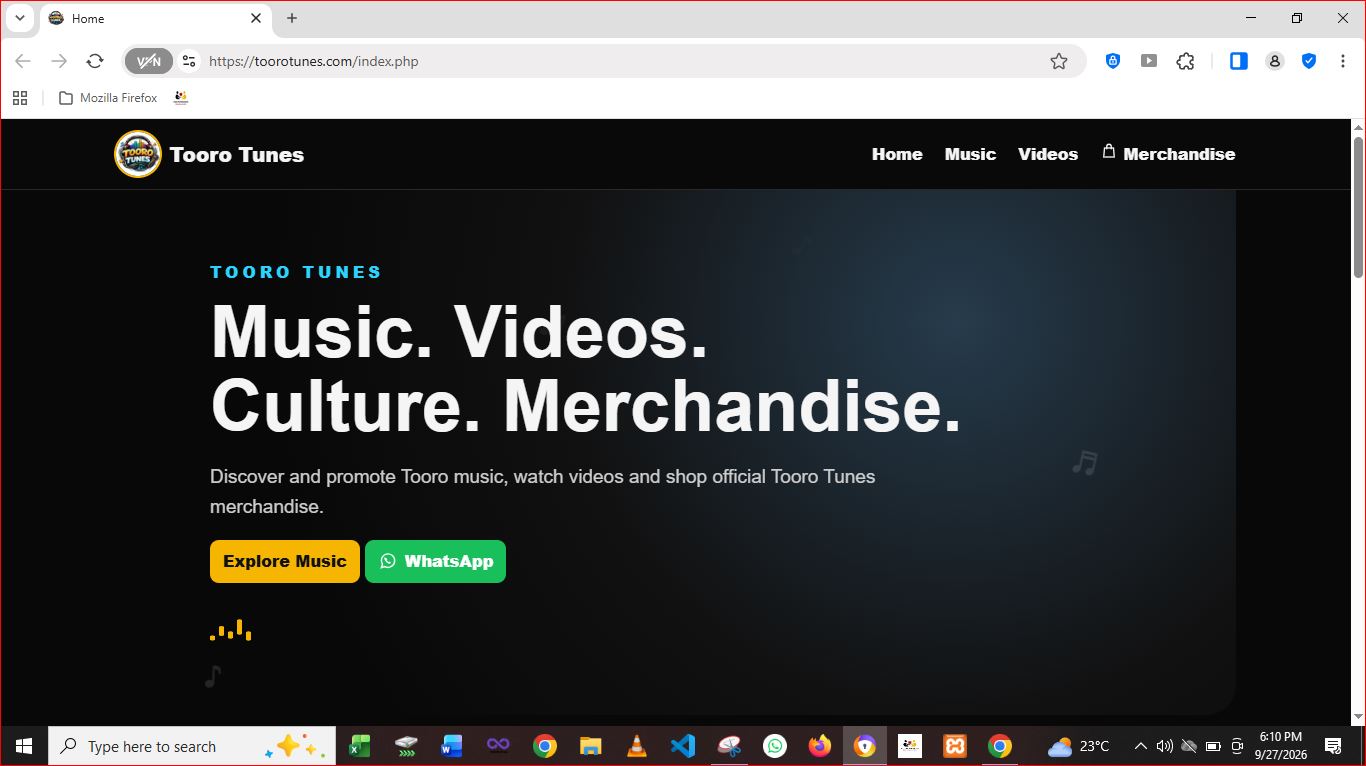Bookmark this page with the star icon
The height and width of the screenshot is (766, 1366).
click(x=1059, y=61)
